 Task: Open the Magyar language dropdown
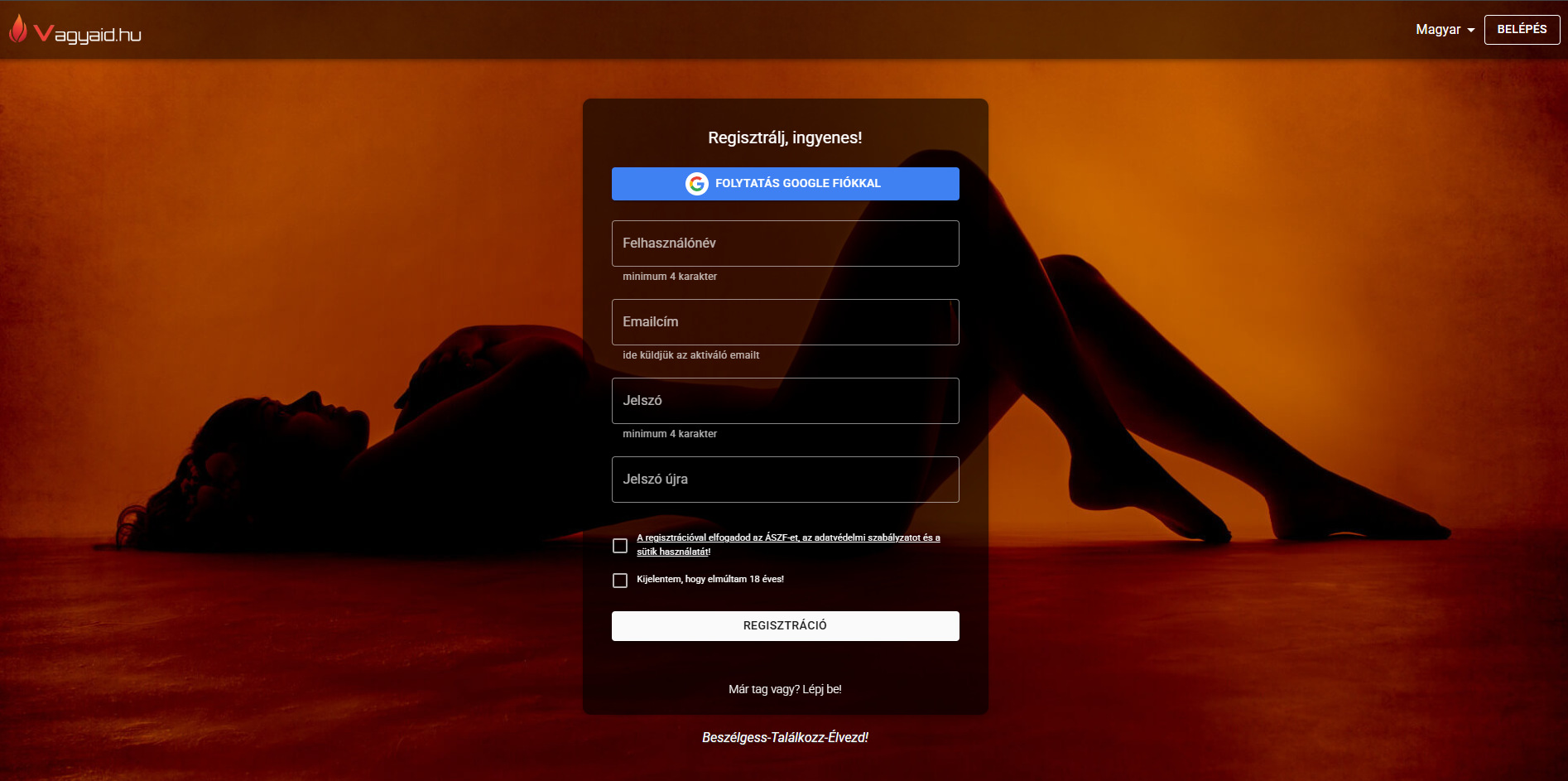(1445, 30)
